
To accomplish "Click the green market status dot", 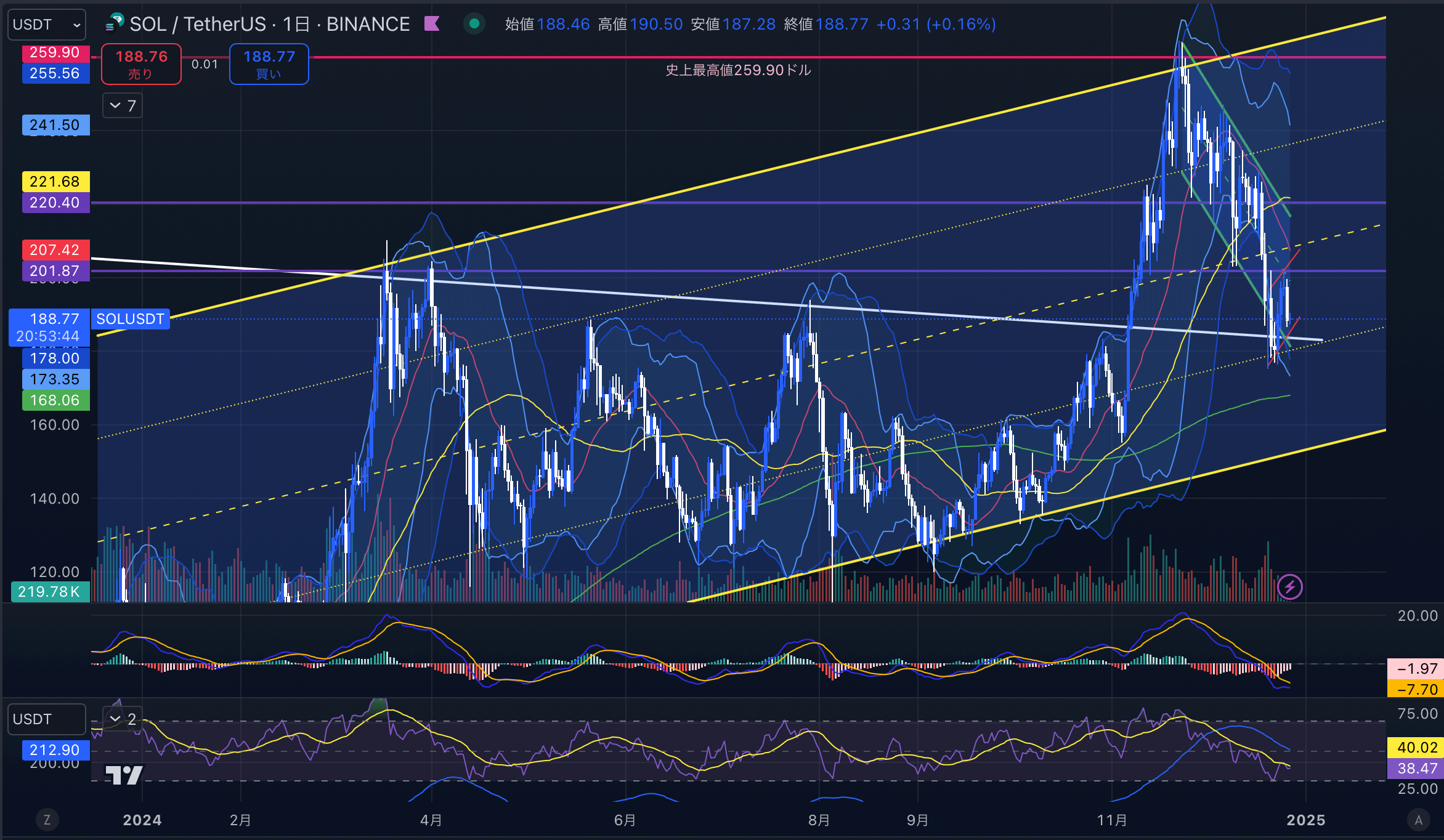I will pos(474,24).
